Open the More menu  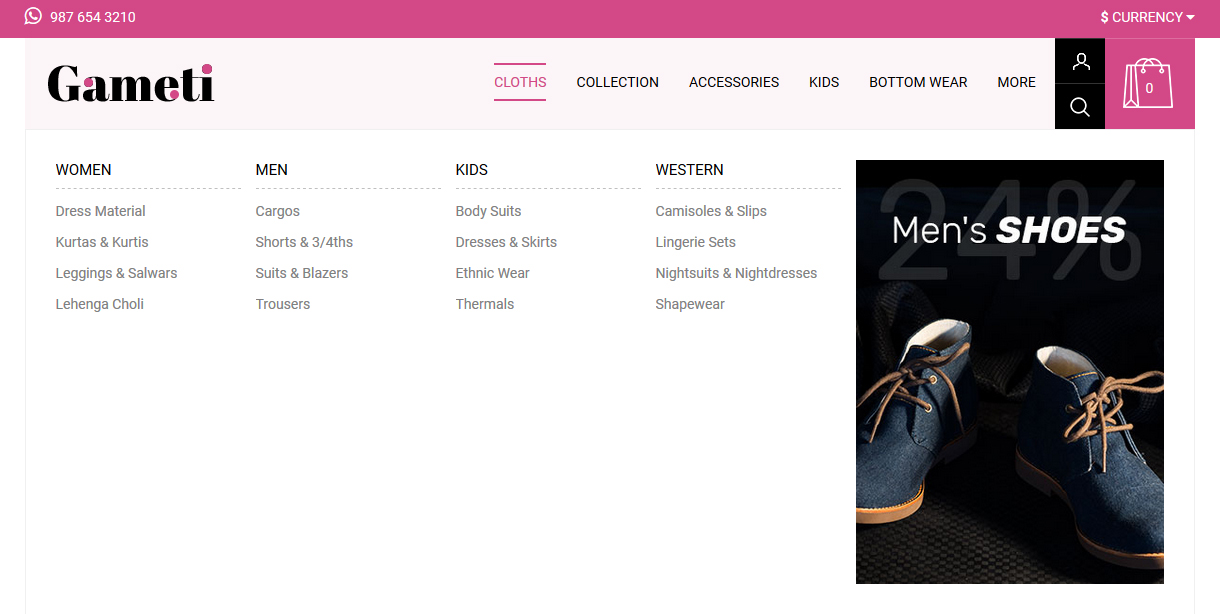[x=1016, y=82]
